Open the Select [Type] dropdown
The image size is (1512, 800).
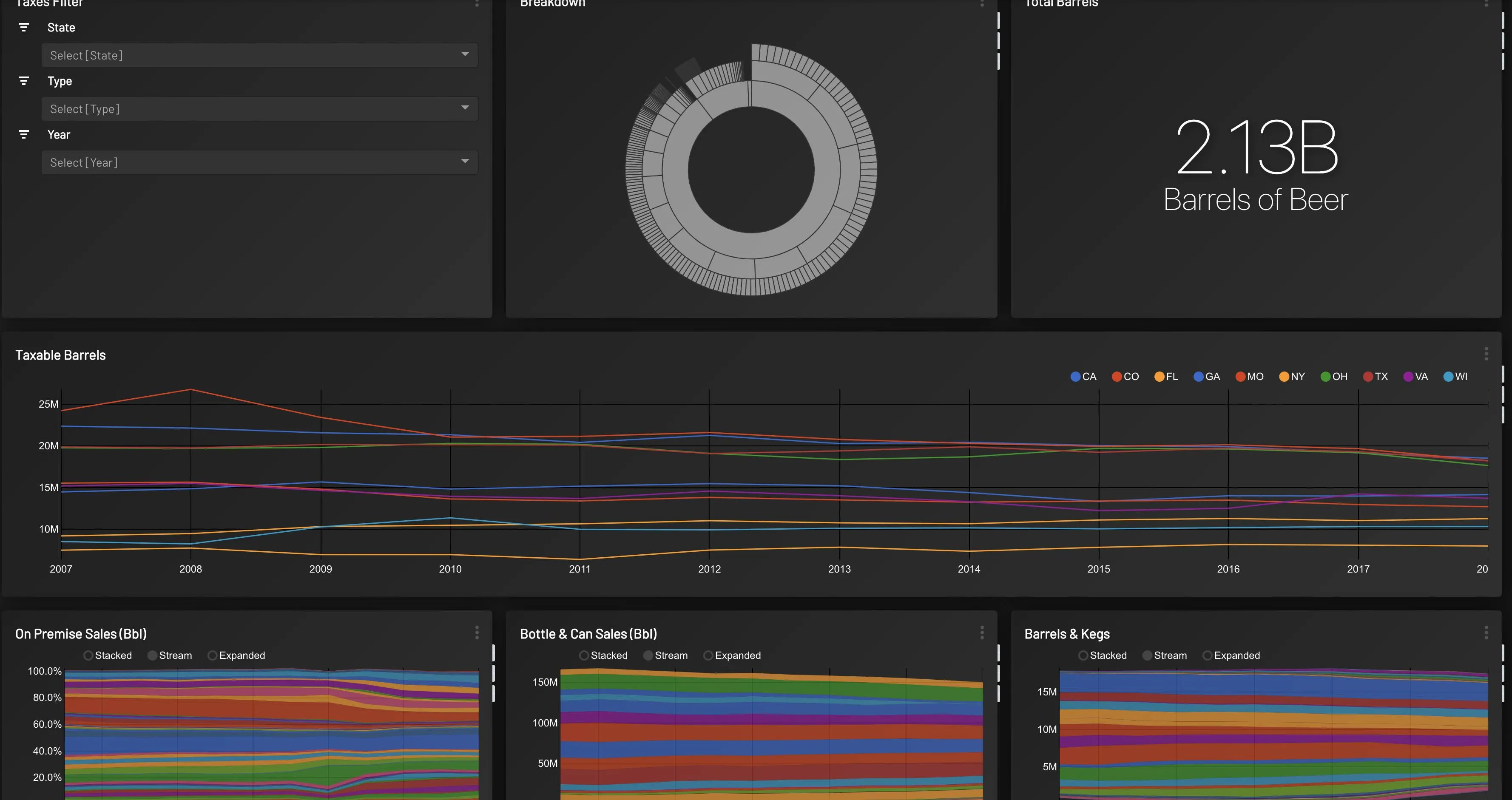259,109
